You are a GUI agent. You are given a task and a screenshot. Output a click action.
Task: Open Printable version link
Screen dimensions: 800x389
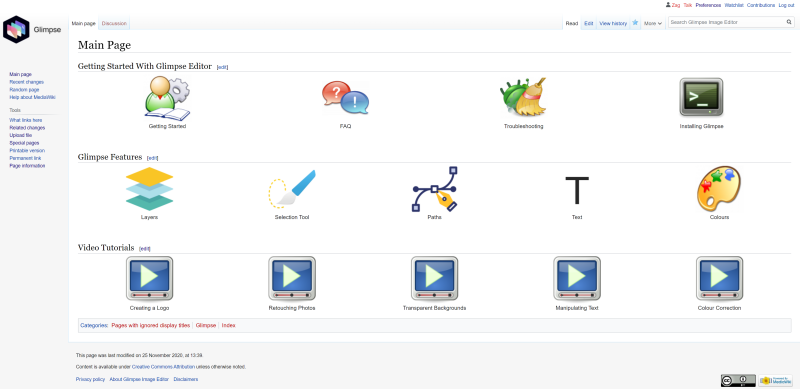coord(27,151)
